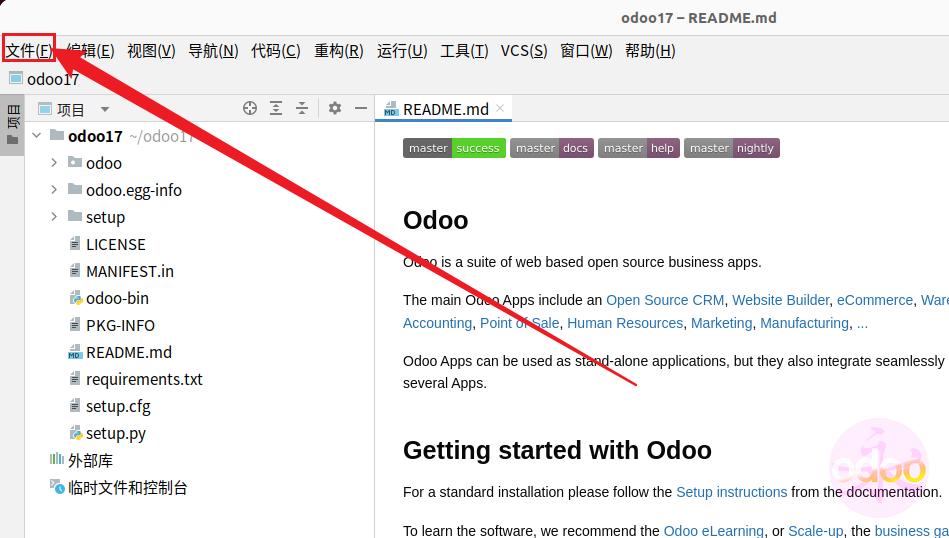Open the 运行(U) menu
Image resolution: width=949 pixels, height=538 pixels.
(x=402, y=51)
